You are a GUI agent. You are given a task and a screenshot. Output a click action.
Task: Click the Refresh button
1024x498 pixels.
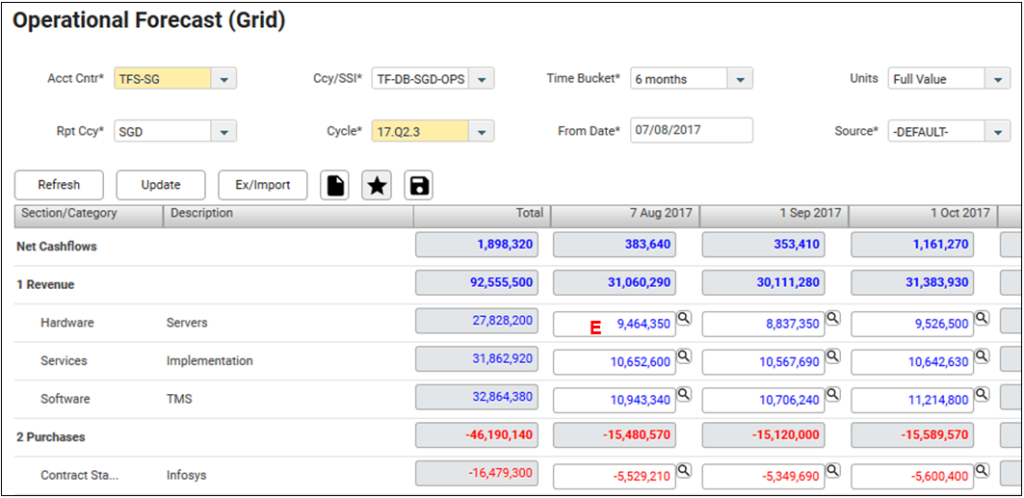(x=59, y=185)
